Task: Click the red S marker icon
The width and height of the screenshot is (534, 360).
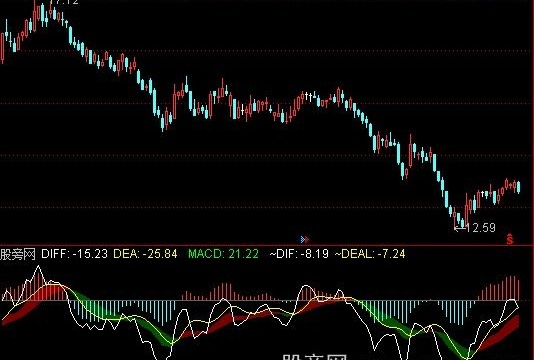Action: click(x=509, y=239)
